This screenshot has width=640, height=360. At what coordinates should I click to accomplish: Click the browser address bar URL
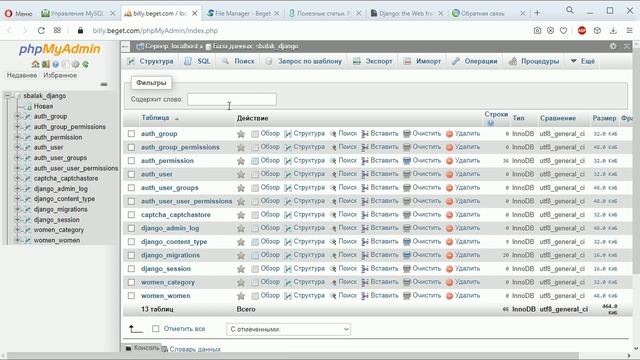(155, 31)
